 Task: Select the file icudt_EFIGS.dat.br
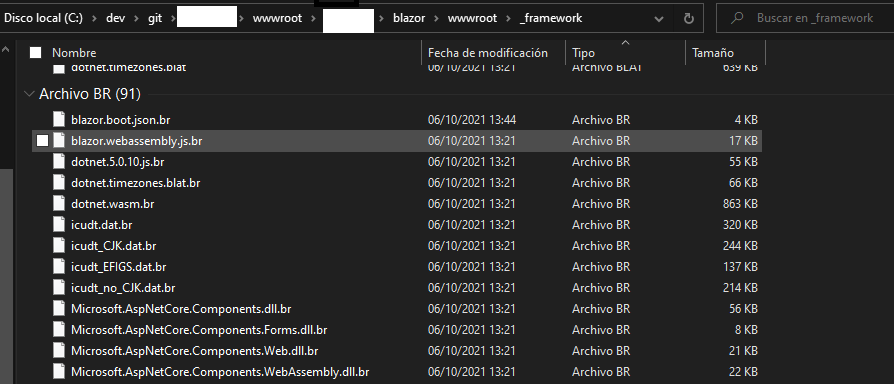(119, 267)
